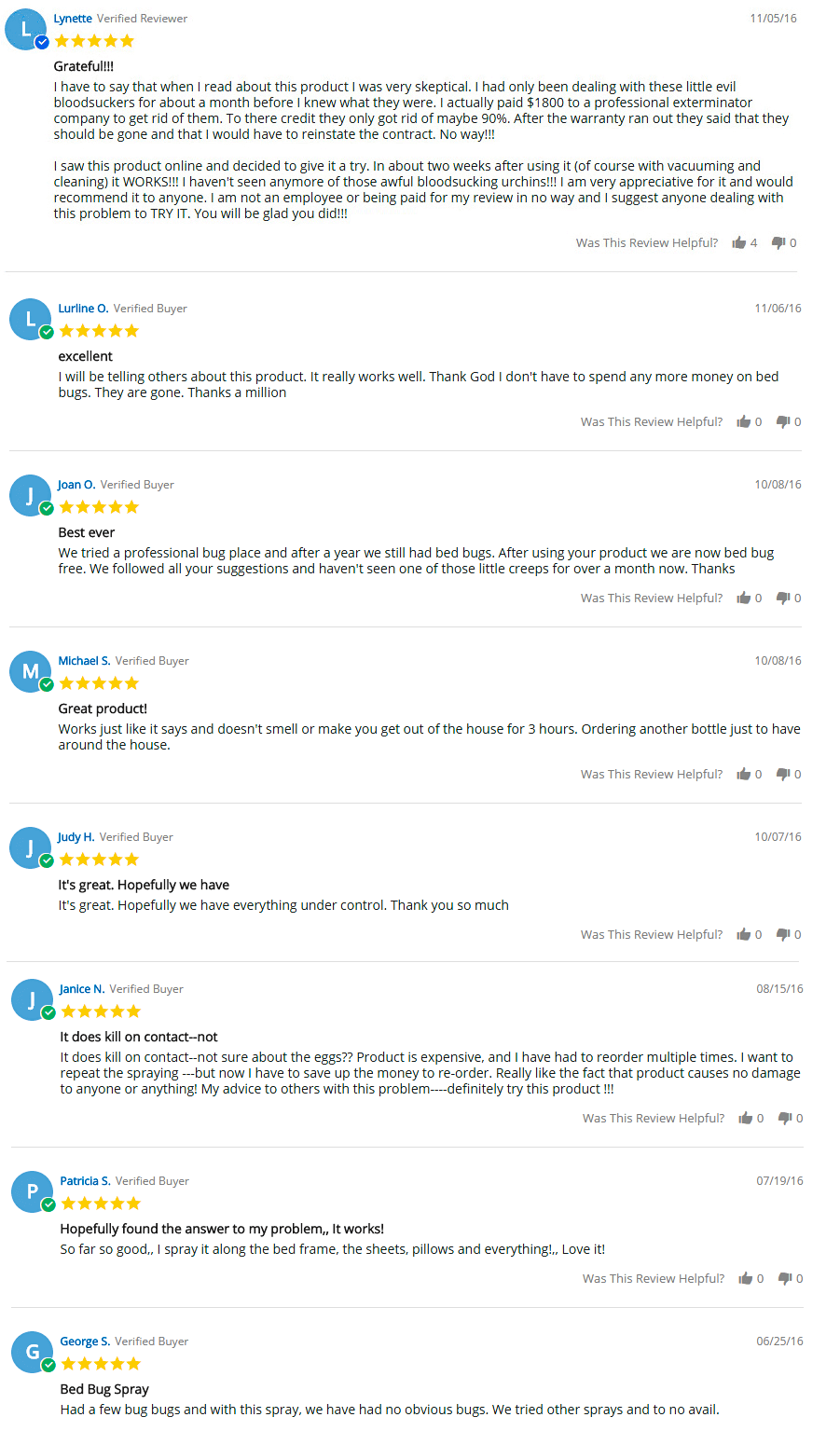The width and height of the screenshot is (840, 1431).
Task: Click the five-star rating on Janice N.'s review
Action: point(101,1011)
